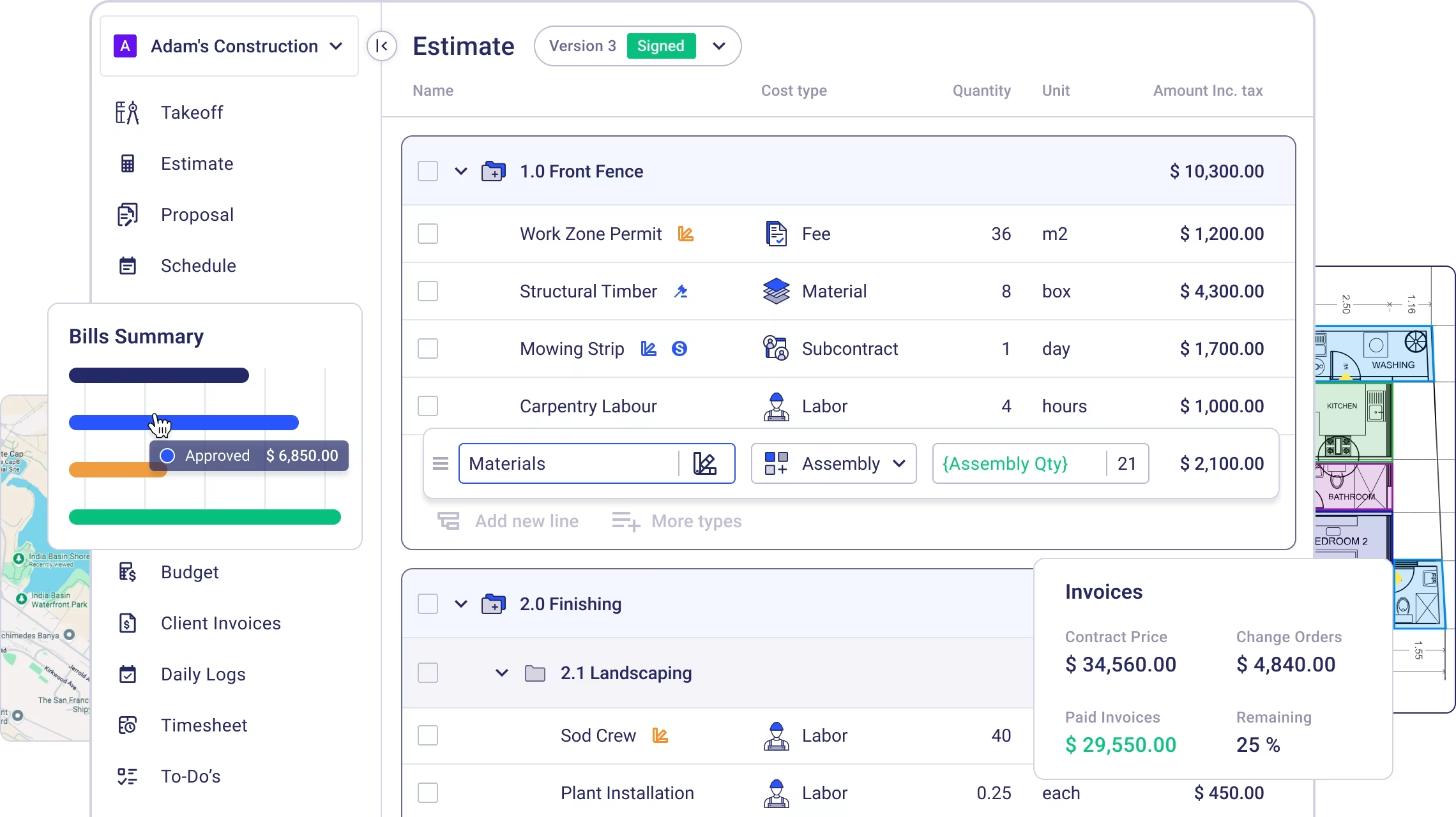Screen dimensions: 1456x817
Task: Click the drag handle on Materials row
Action: tap(441, 463)
